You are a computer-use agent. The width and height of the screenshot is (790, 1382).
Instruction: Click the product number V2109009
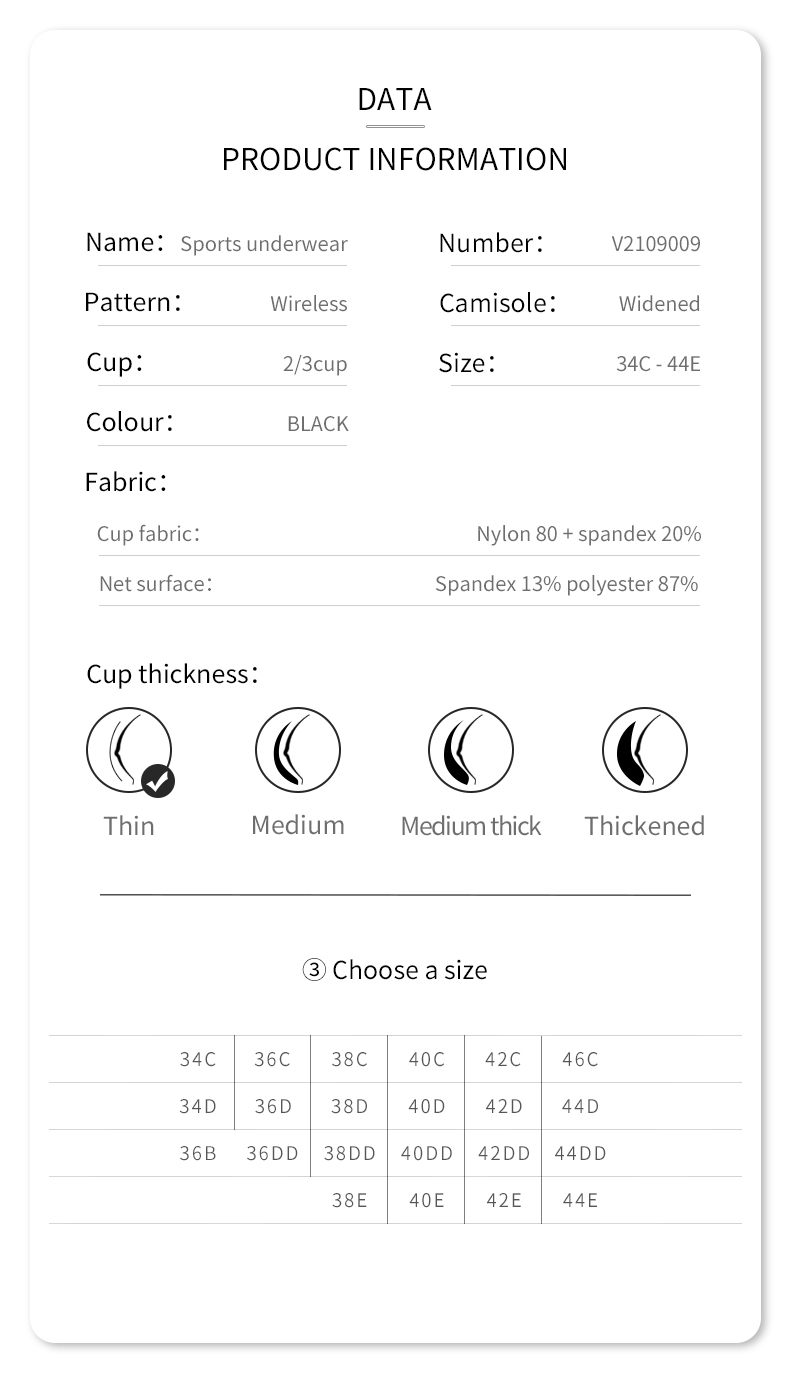pos(655,244)
